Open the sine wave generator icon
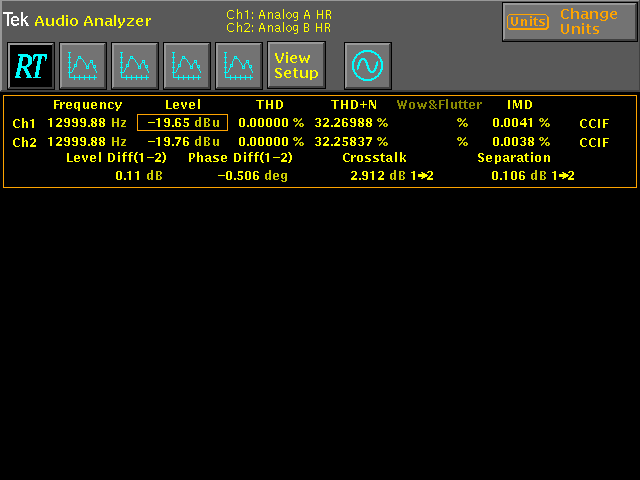Screen dimensions: 640x480 (x=367, y=66)
